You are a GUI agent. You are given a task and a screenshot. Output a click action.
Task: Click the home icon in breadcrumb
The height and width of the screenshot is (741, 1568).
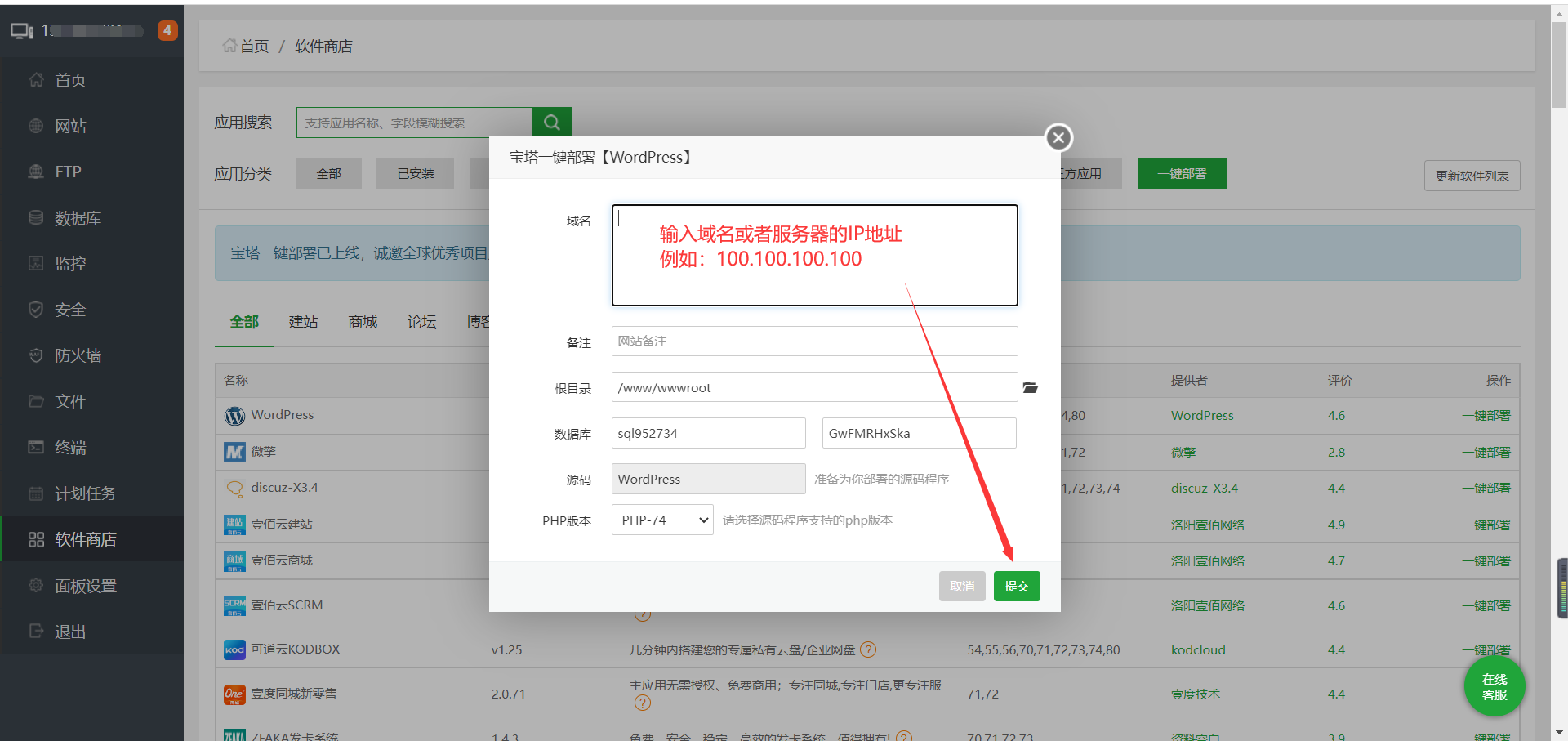click(x=229, y=46)
